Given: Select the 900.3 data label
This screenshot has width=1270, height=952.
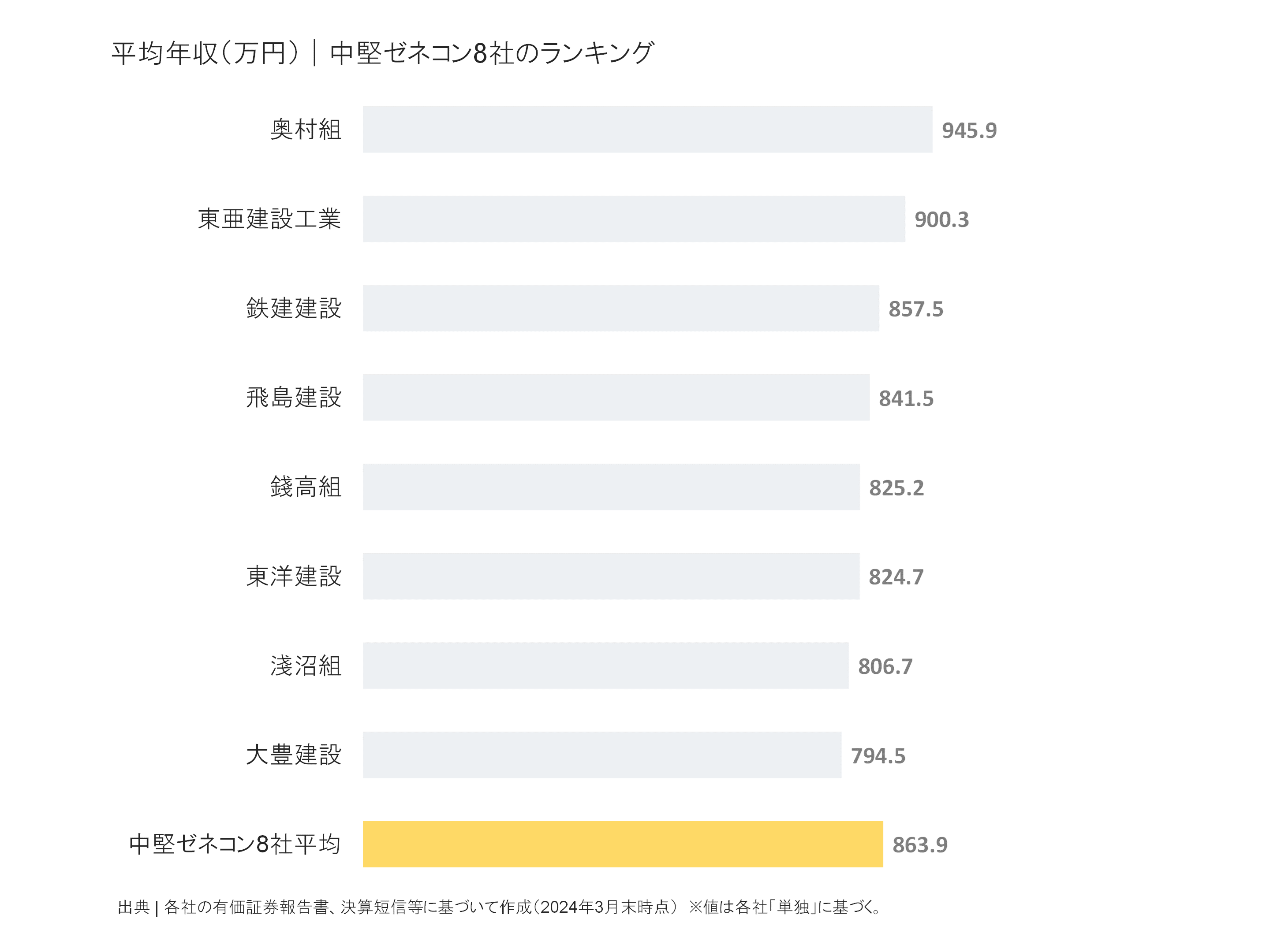Looking at the screenshot, I should coord(941,220).
